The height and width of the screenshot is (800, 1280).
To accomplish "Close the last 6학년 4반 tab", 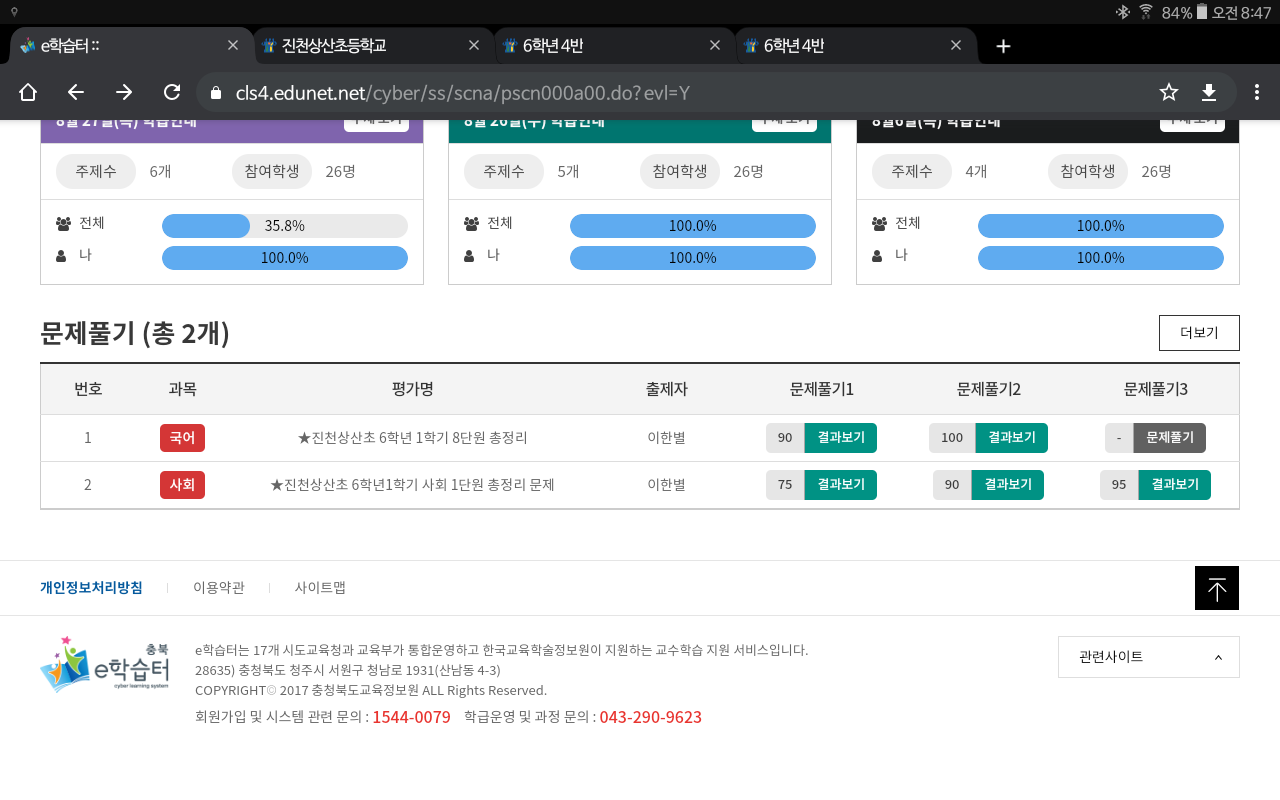I will [956, 45].
